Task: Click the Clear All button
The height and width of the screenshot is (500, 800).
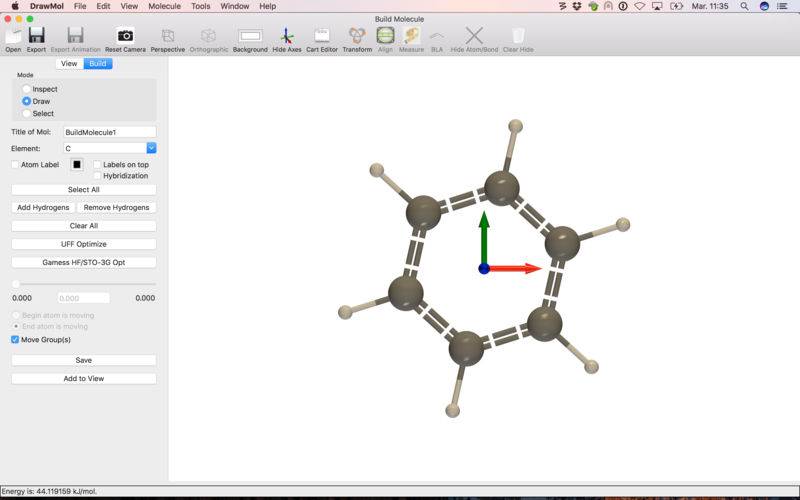Action: coord(84,226)
